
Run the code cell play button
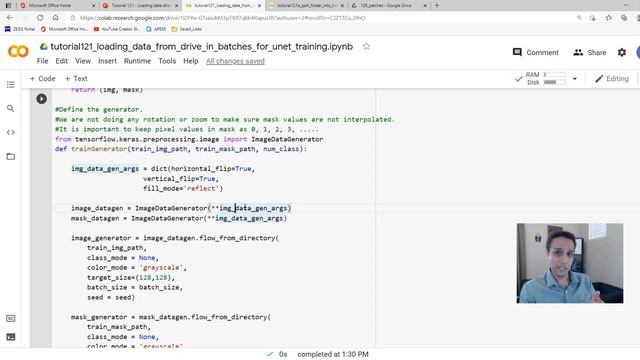[x=41, y=99]
